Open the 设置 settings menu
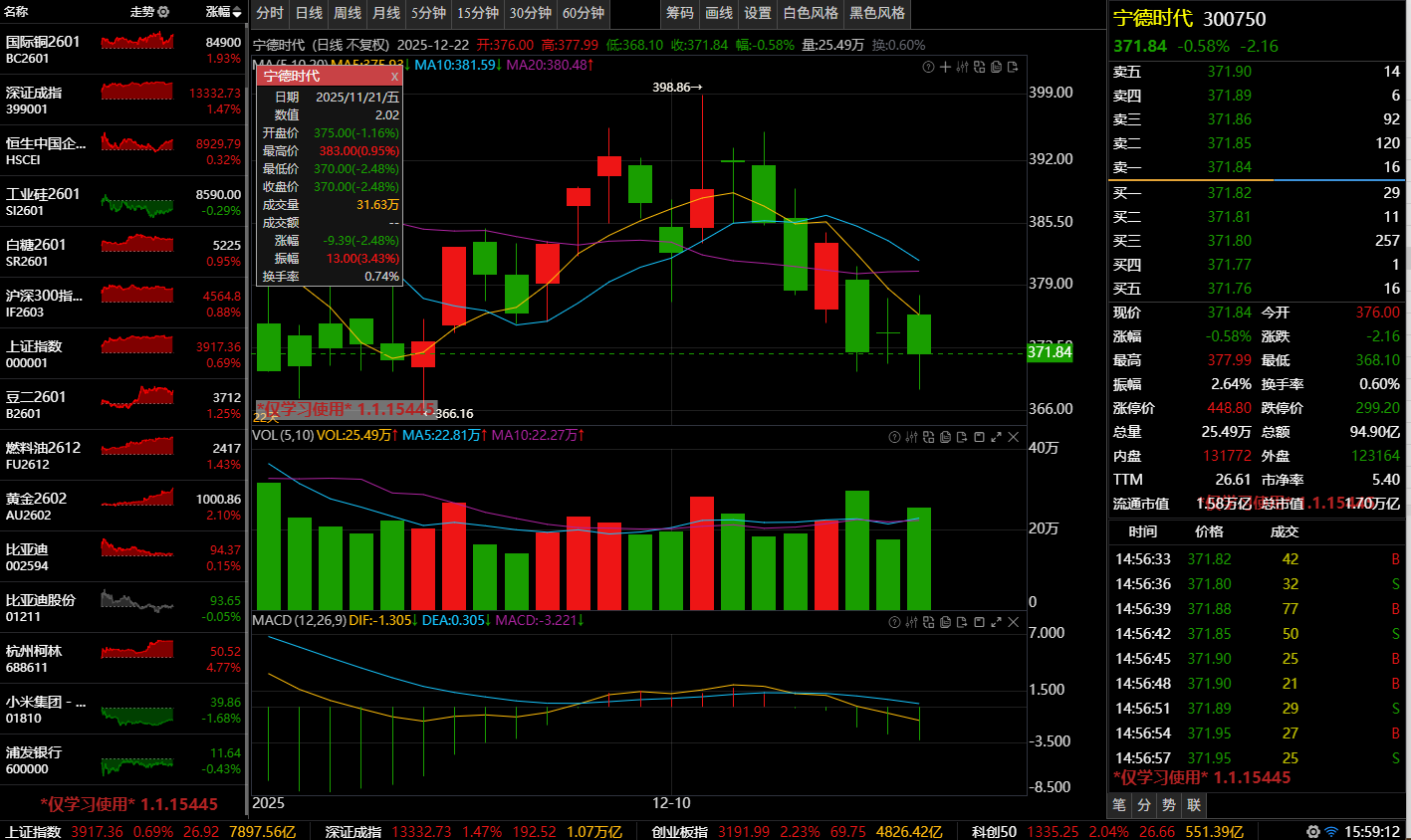 click(758, 13)
